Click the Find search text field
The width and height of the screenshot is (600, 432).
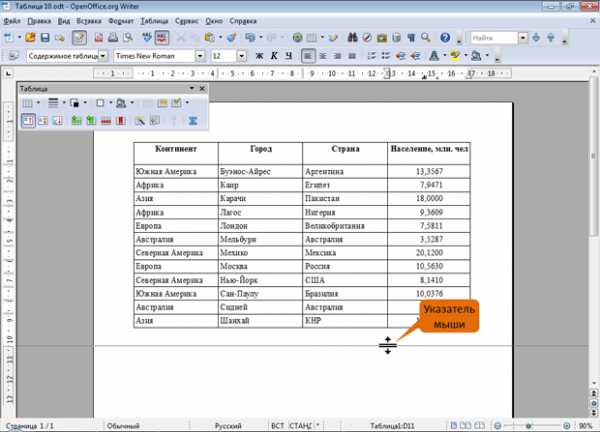[494, 37]
